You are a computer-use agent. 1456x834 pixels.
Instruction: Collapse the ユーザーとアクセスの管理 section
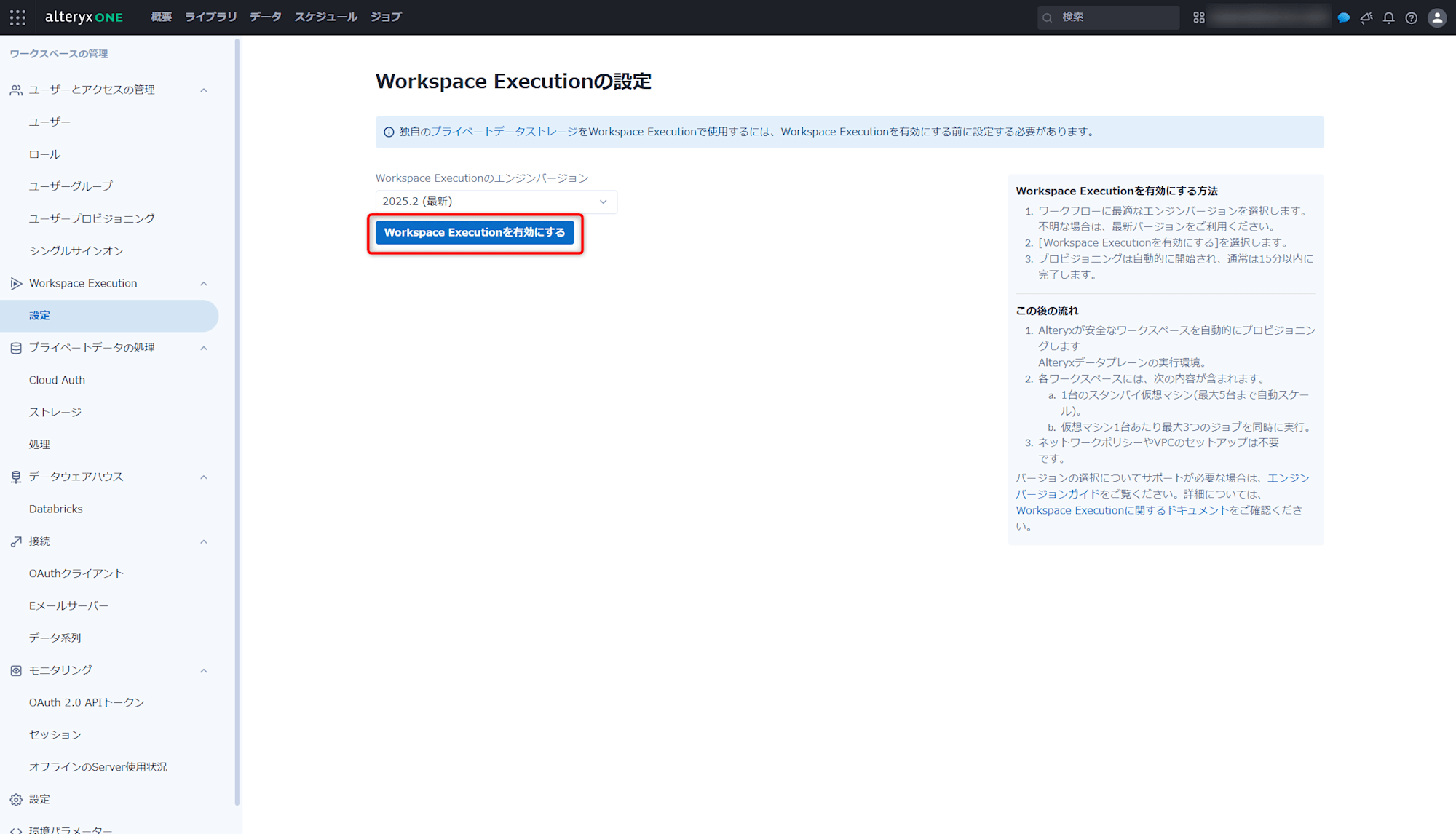click(x=204, y=90)
